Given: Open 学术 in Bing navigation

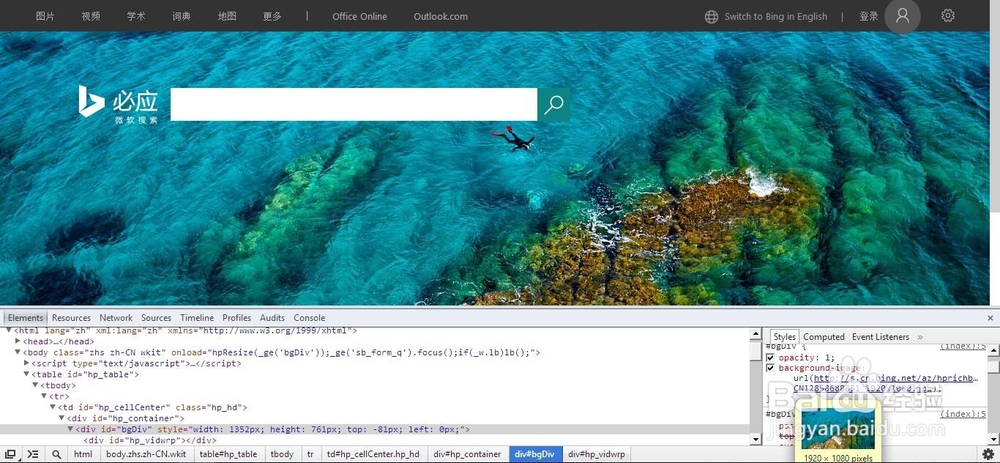Looking at the screenshot, I should (x=136, y=17).
